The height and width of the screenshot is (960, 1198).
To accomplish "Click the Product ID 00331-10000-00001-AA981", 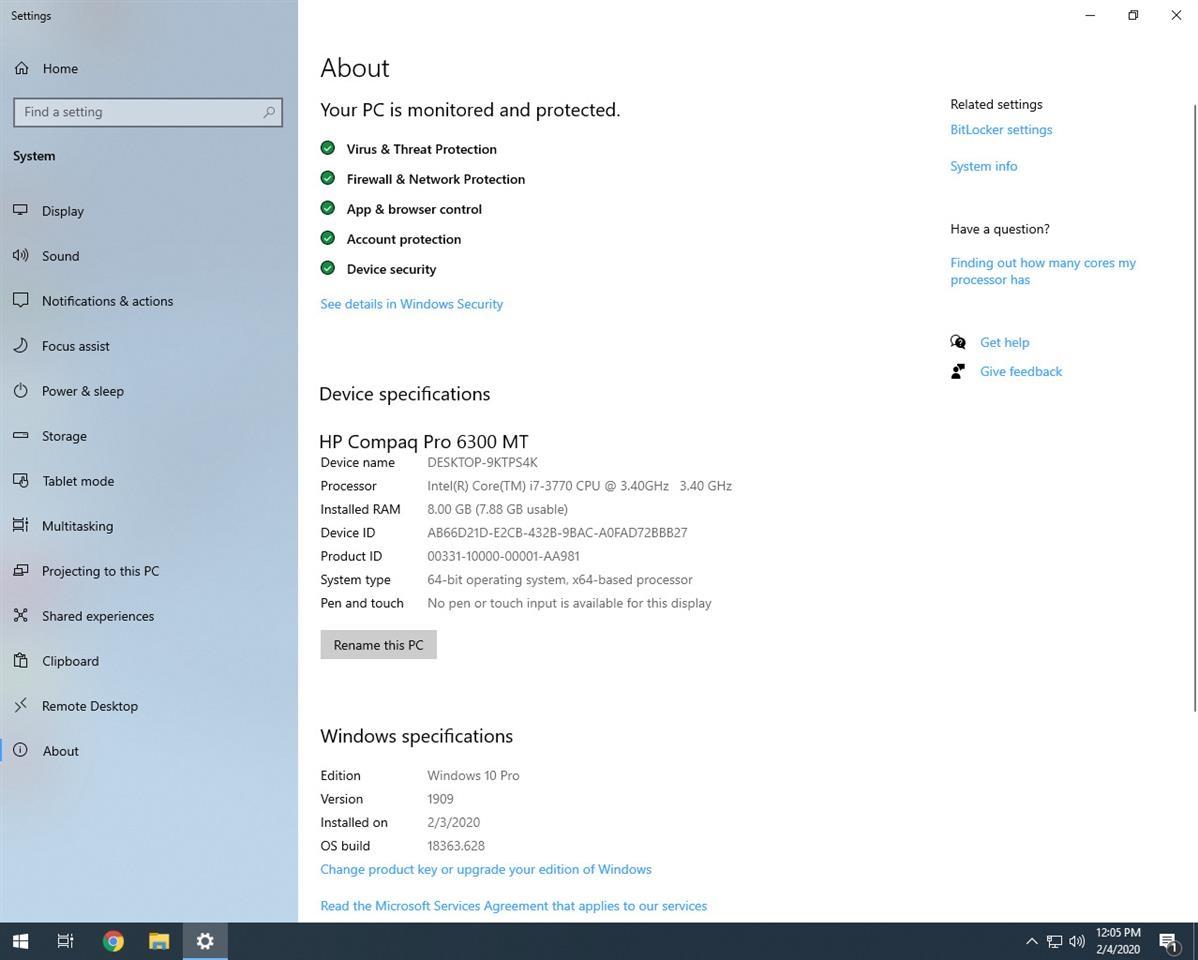I will 503,556.
